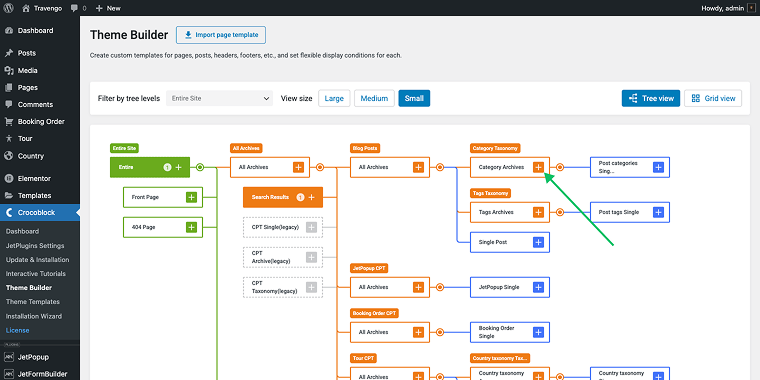Open Booking Order menu item
The image size is (760, 380).
(40, 122)
